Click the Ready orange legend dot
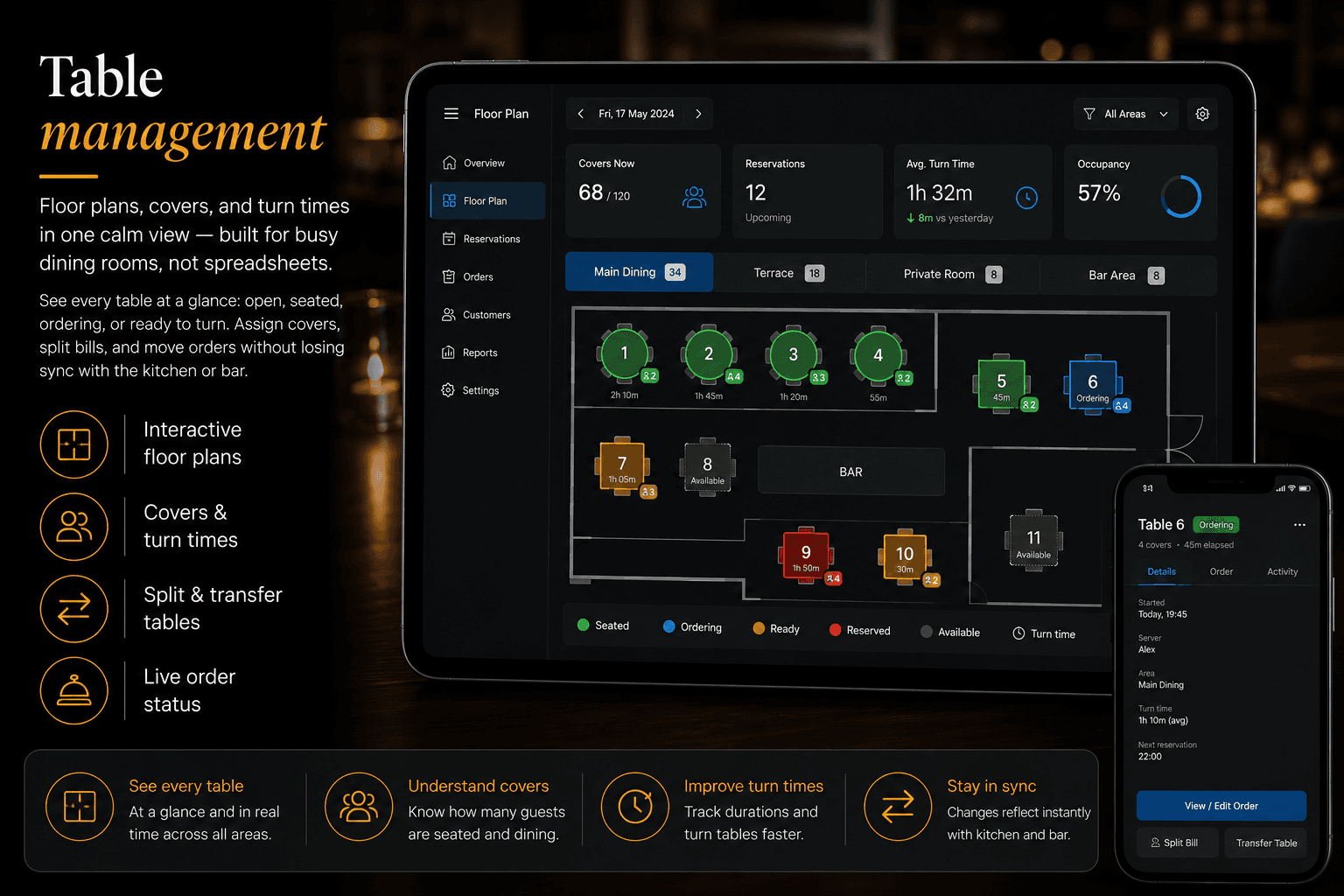The image size is (1344, 896). click(x=759, y=628)
